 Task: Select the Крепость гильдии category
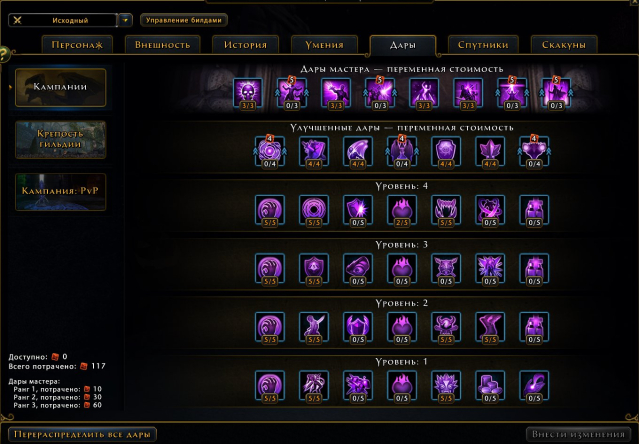pos(60,139)
